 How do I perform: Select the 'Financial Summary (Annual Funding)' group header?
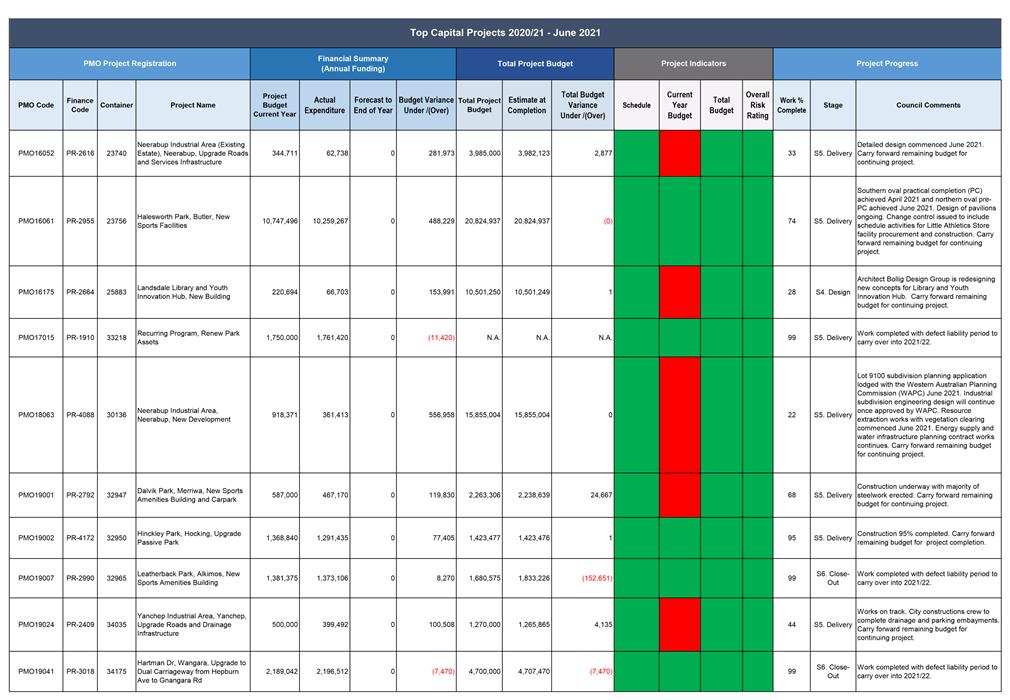tap(353, 64)
